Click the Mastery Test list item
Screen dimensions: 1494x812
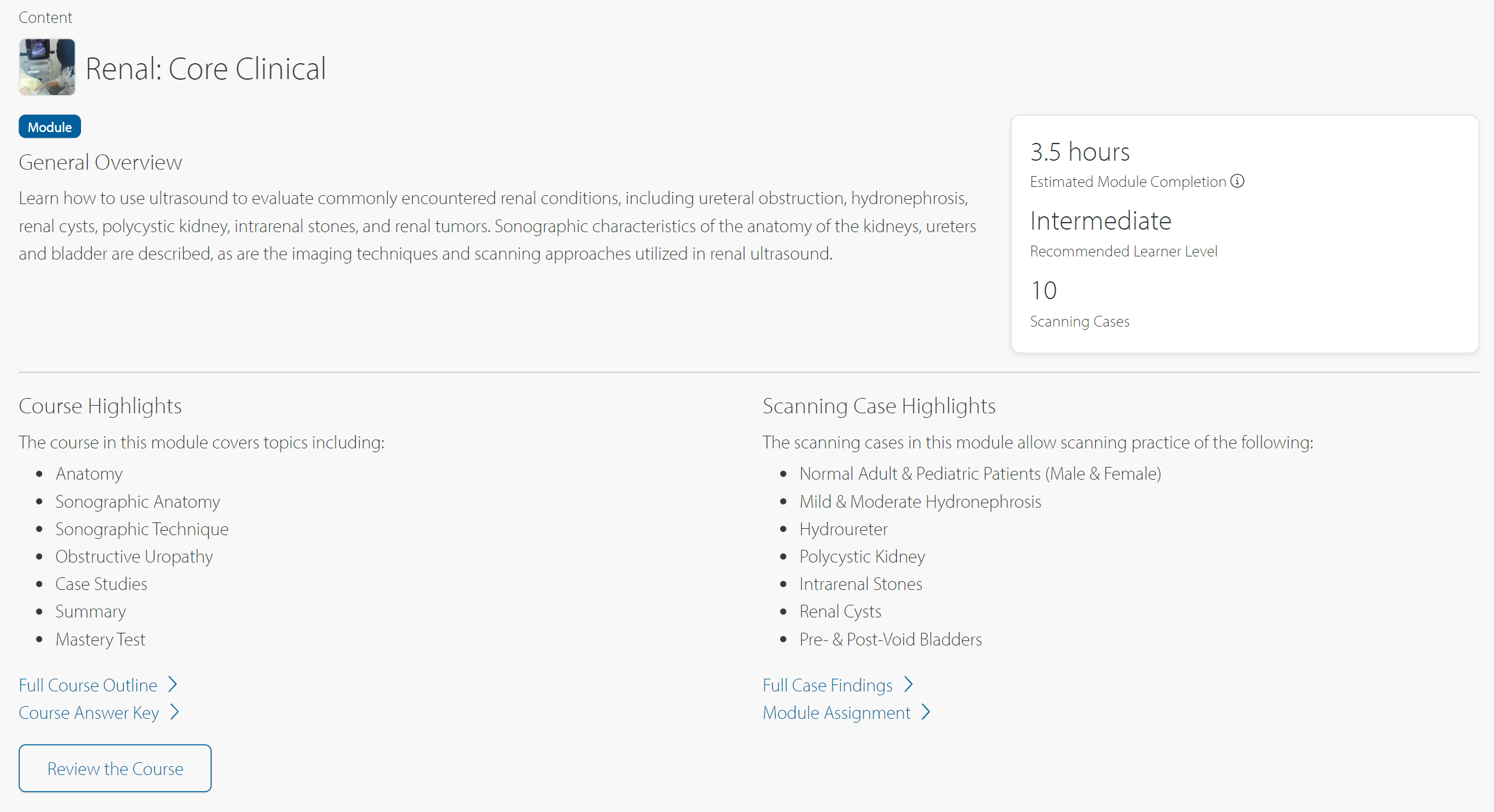(x=100, y=639)
